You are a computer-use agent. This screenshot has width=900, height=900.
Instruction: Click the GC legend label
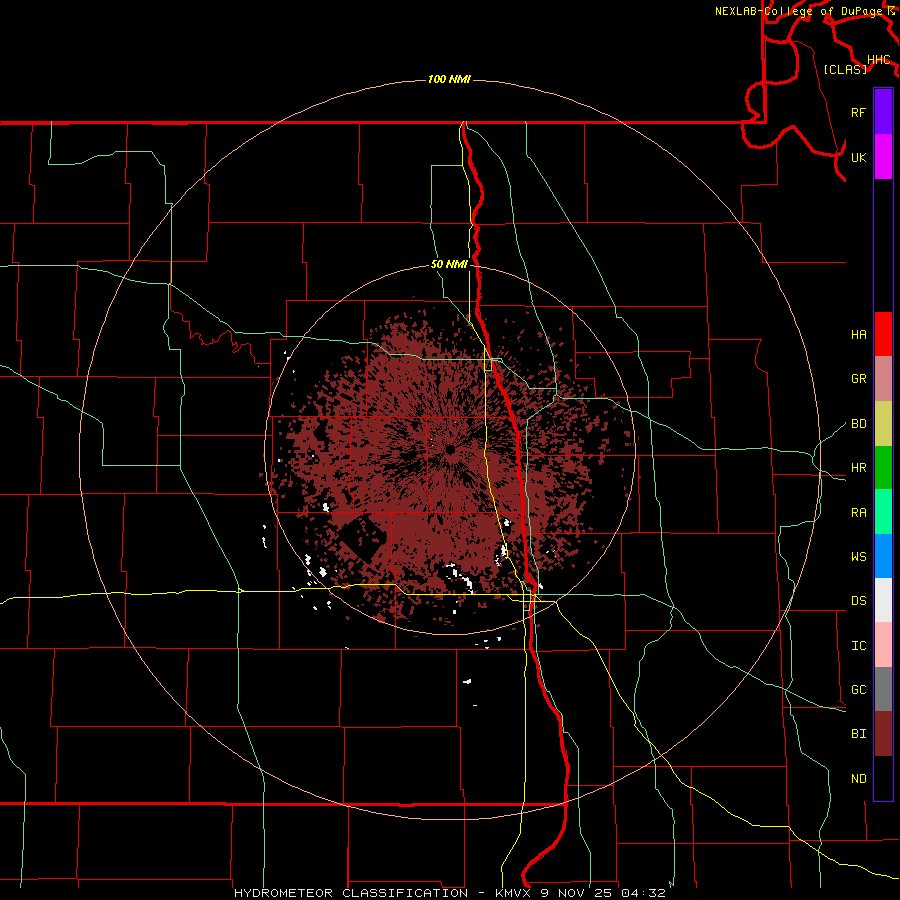(858, 690)
